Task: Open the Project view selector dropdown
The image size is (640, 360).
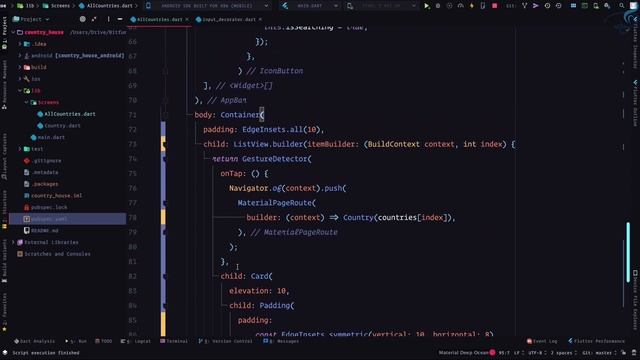Action: (31, 19)
